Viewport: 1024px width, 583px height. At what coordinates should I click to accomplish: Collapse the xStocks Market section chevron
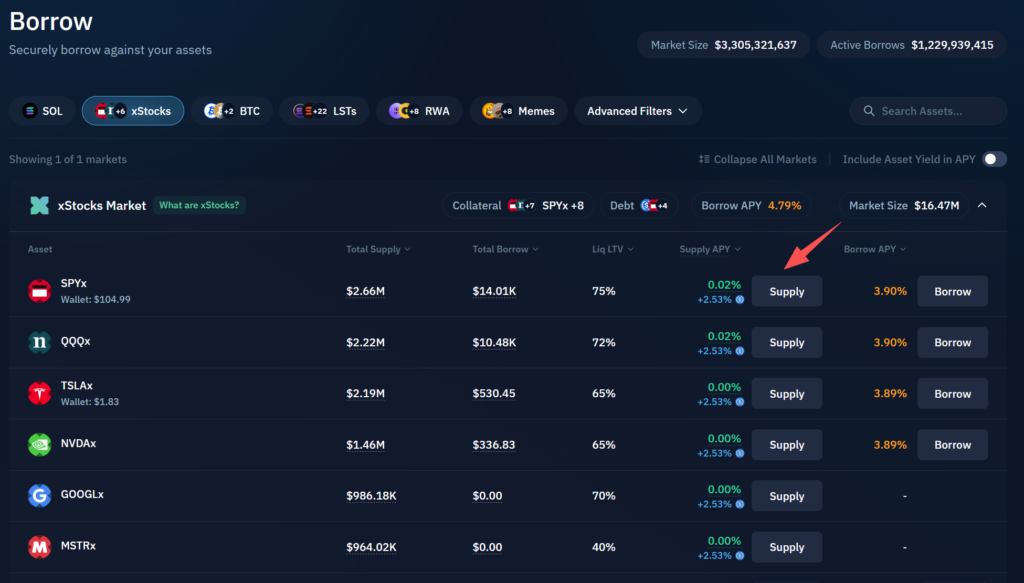click(x=982, y=206)
